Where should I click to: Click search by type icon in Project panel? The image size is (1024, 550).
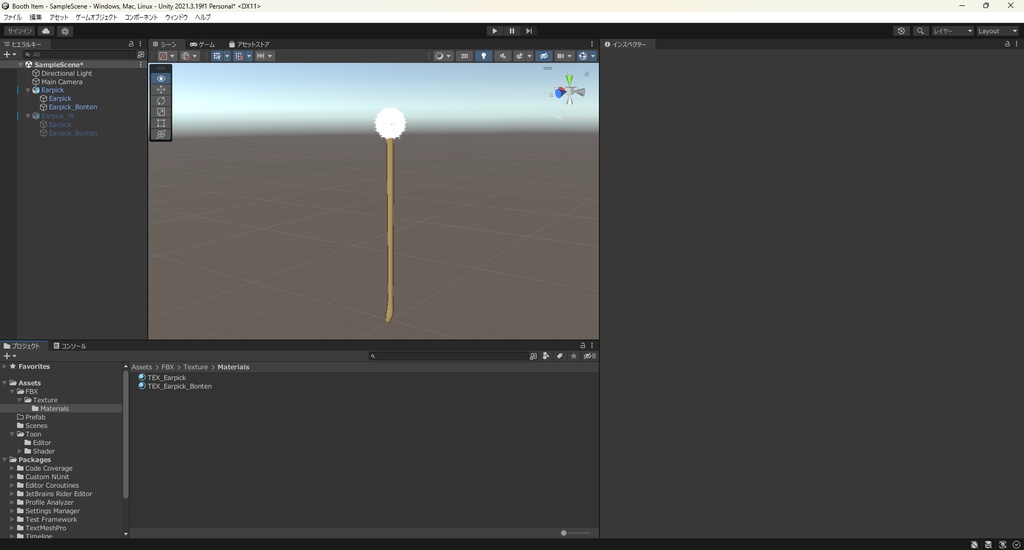(x=546, y=356)
